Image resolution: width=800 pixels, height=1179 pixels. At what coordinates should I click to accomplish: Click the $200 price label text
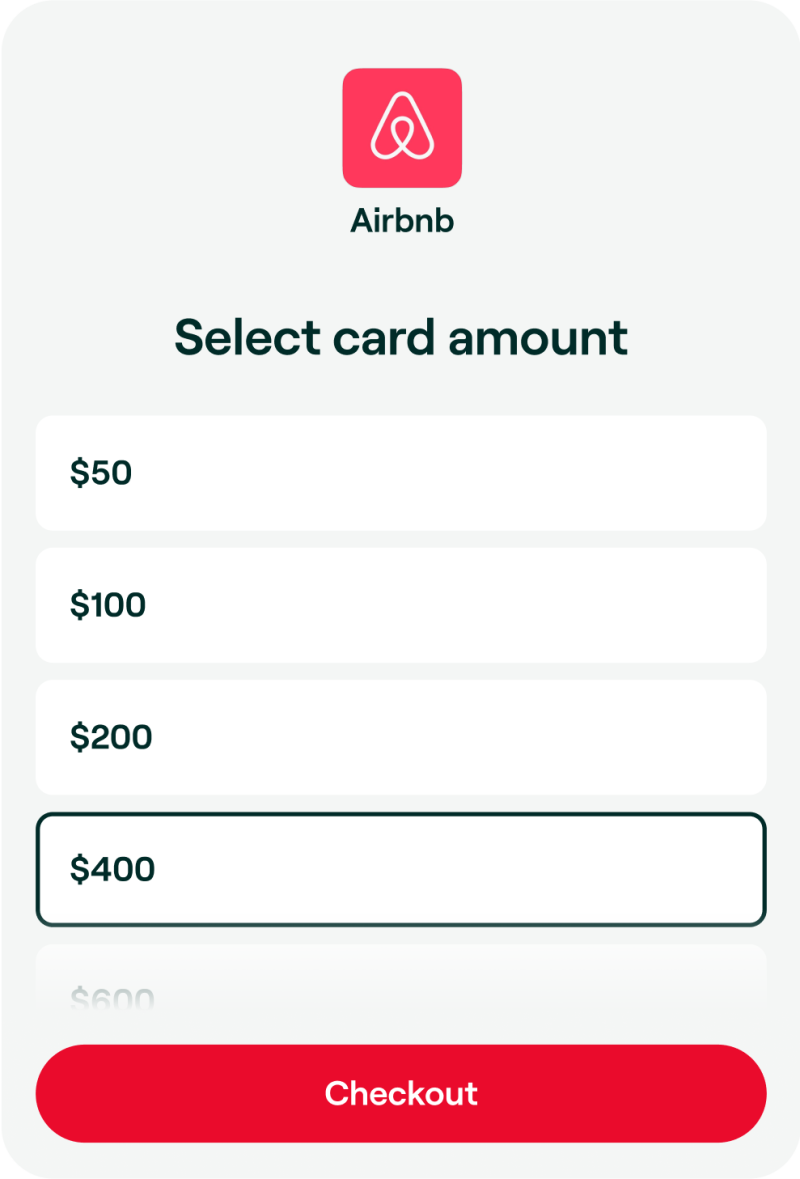[111, 738]
